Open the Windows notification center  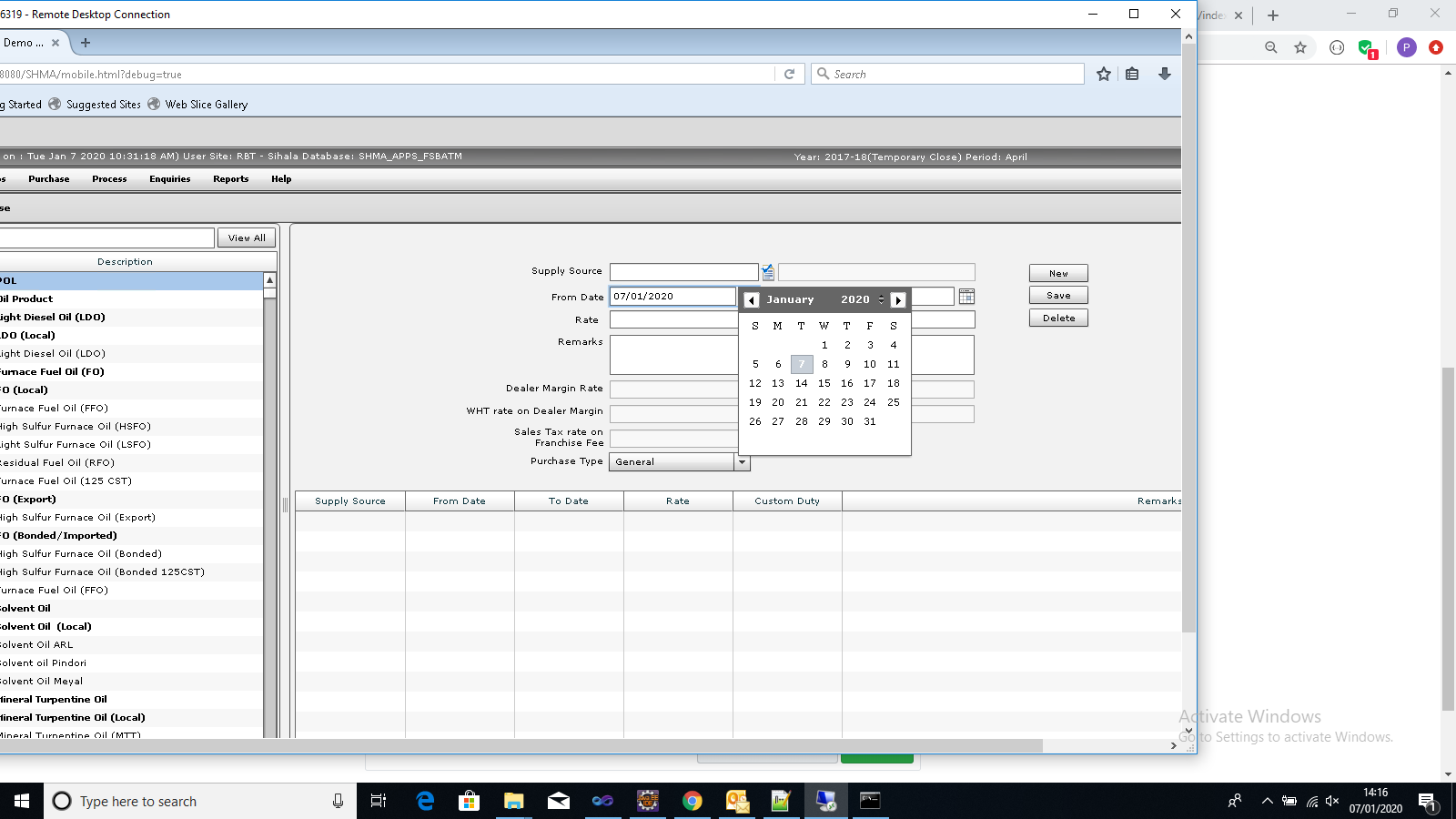point(1427,801)
